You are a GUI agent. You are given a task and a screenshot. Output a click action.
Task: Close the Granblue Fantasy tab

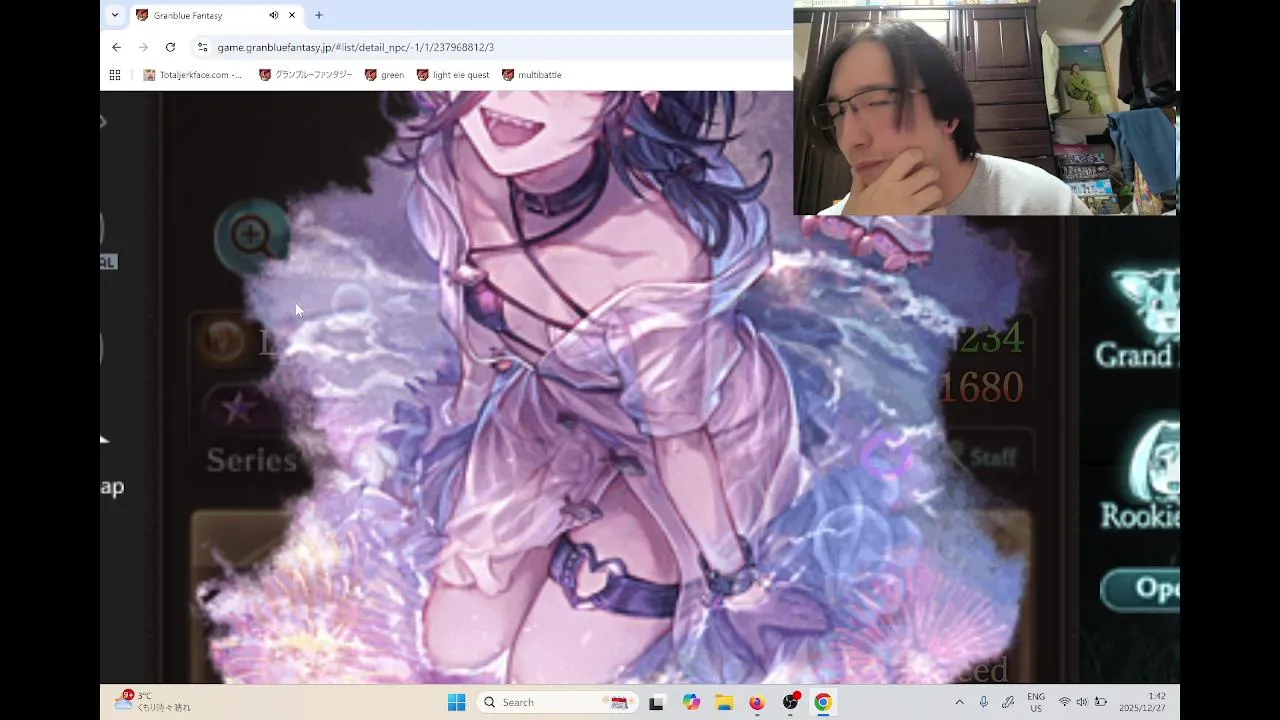pos(292,15)
